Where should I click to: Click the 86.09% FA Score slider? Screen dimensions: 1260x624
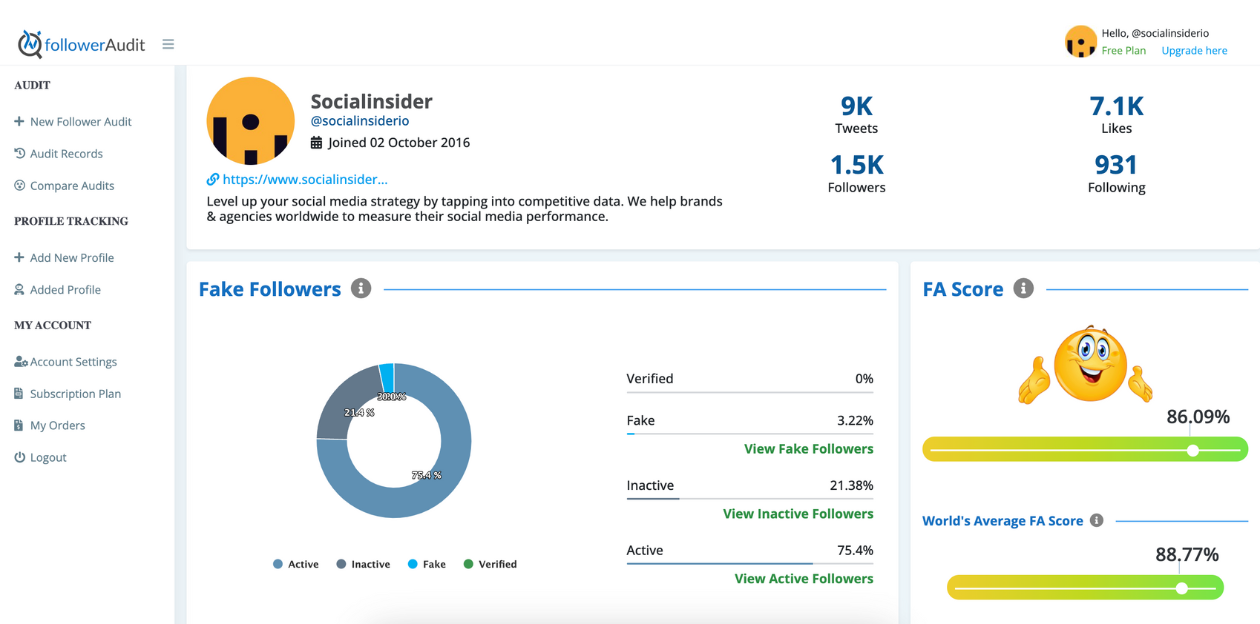pos(1085,450)
